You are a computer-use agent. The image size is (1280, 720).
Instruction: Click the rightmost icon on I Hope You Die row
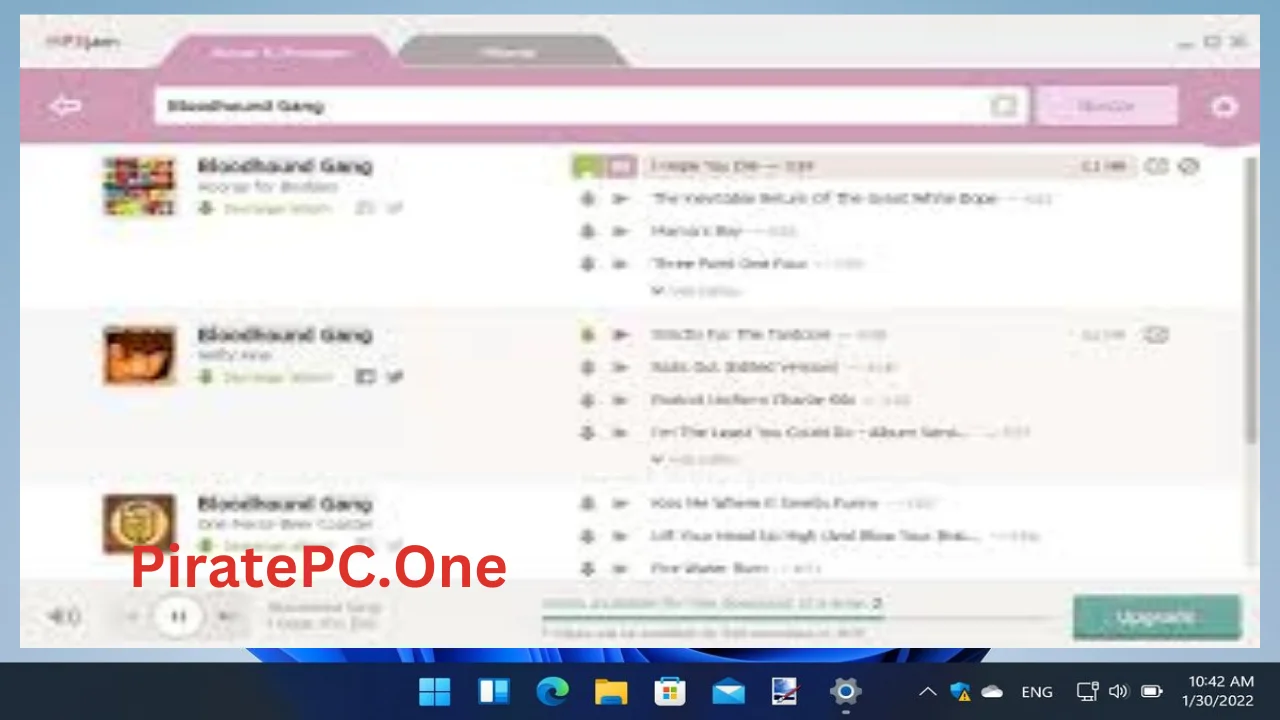coord(1188,166)
